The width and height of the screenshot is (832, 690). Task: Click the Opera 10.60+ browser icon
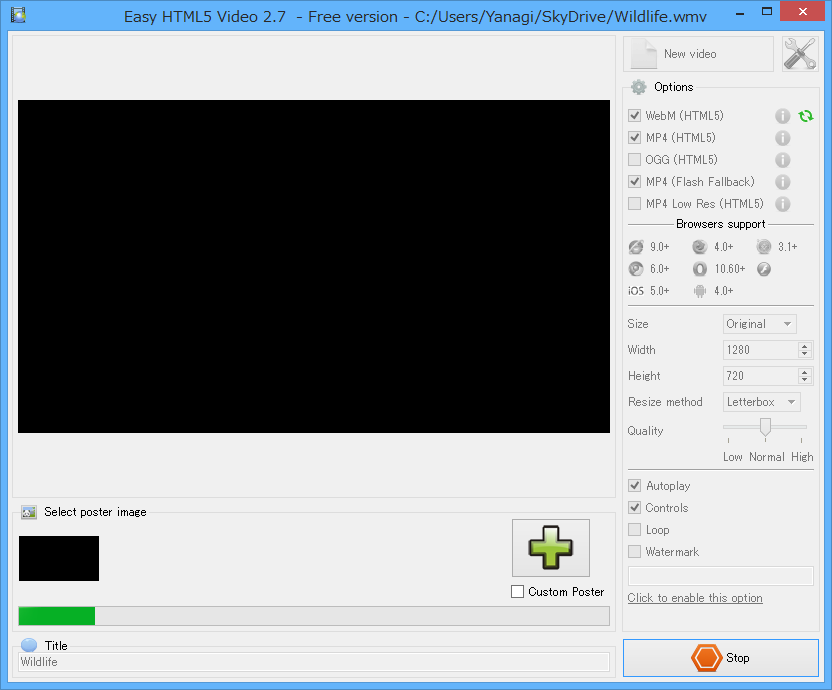click(700, 269)
